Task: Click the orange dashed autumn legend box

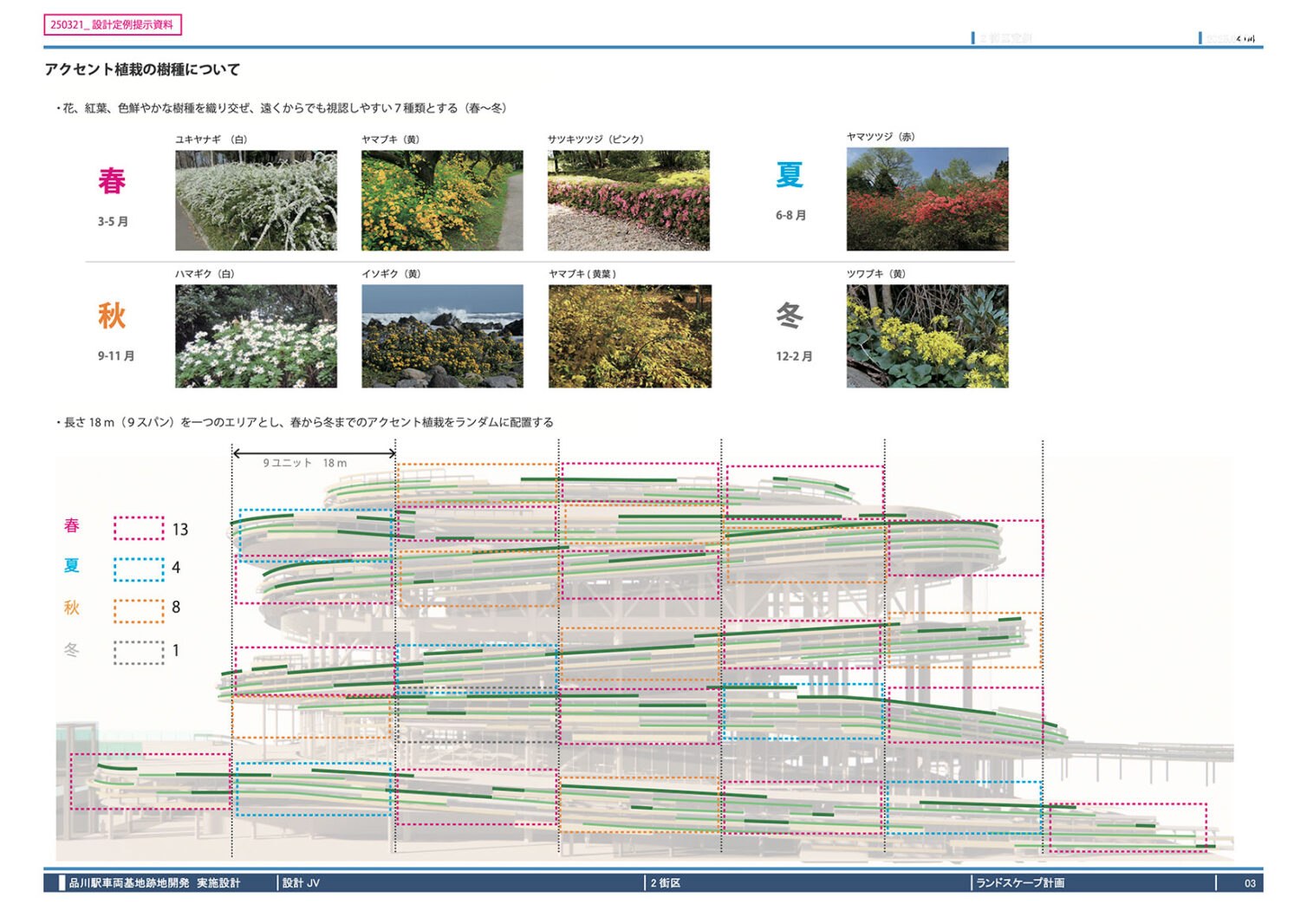Action: [139, 610]
